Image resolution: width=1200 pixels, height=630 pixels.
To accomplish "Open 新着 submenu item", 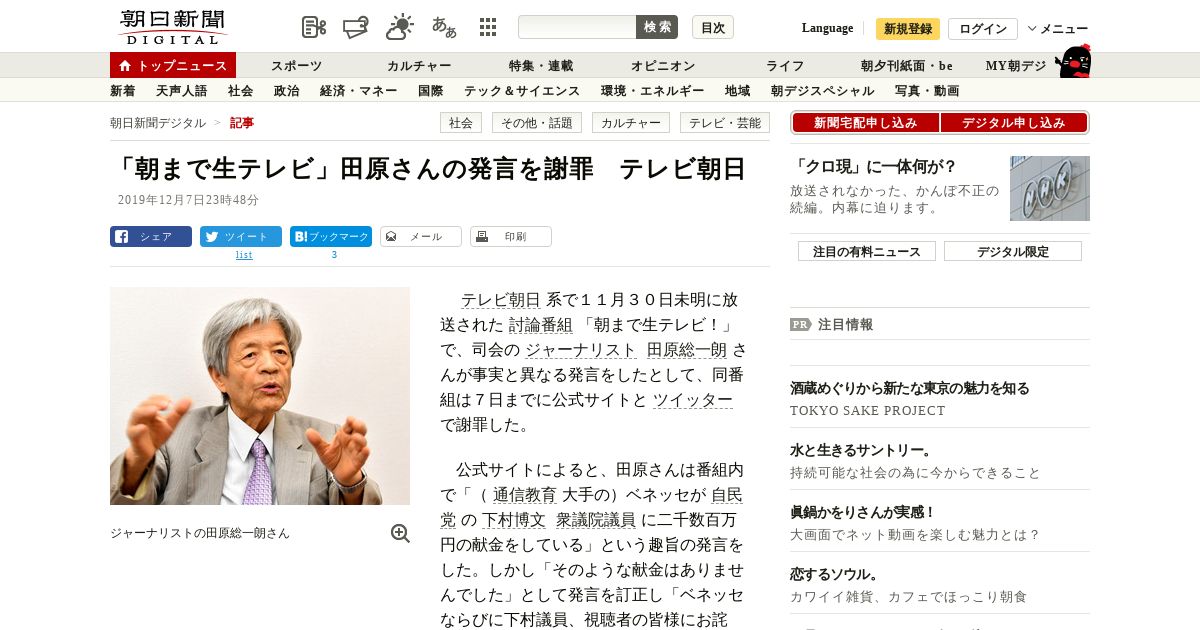I will [122, 90].
